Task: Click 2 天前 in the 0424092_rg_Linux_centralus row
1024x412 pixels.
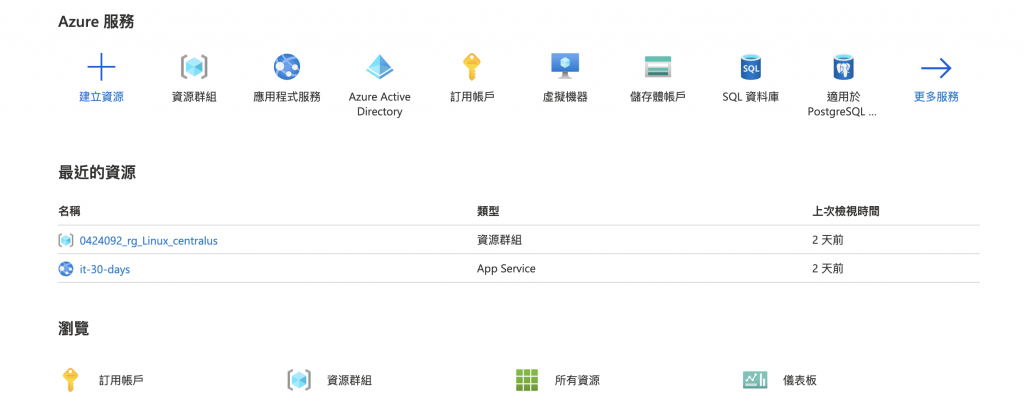Action: [x=827, y=240]
